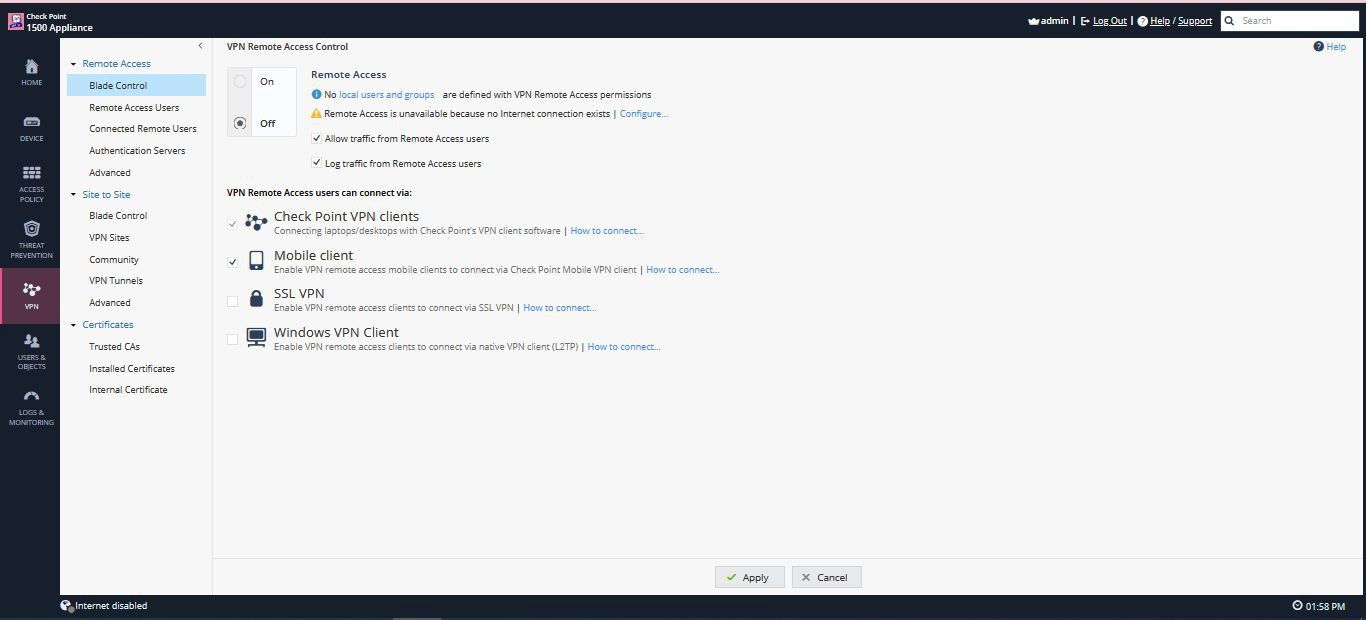
Task: Click into the Search input field
Action: pos(1298,20)
